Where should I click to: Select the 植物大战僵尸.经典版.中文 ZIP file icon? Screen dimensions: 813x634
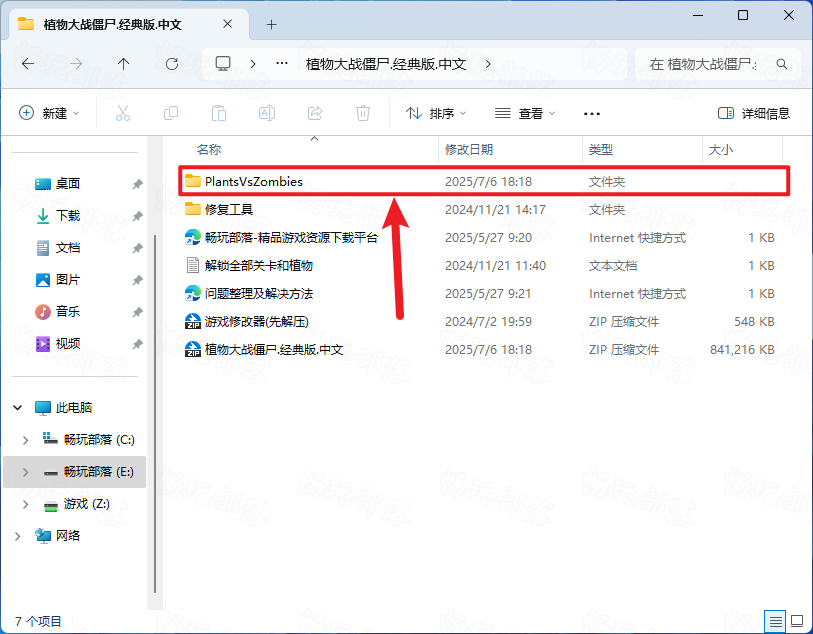point(193,349)
